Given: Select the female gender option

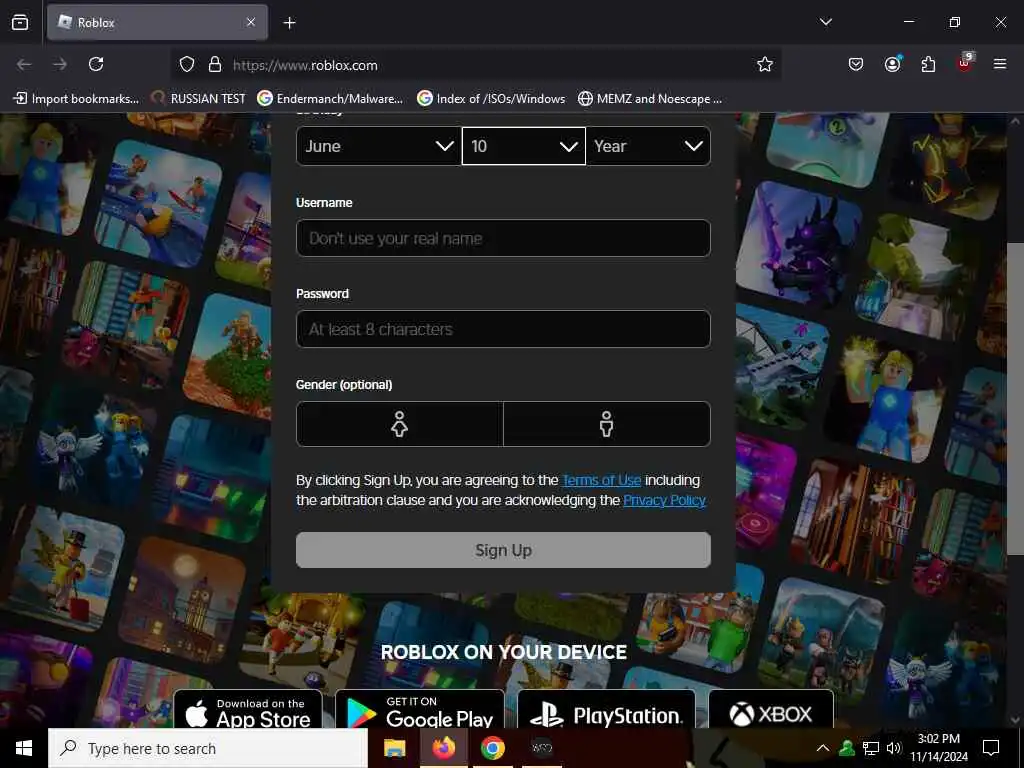Looking at the screenshot, I should tap(400, 424).
